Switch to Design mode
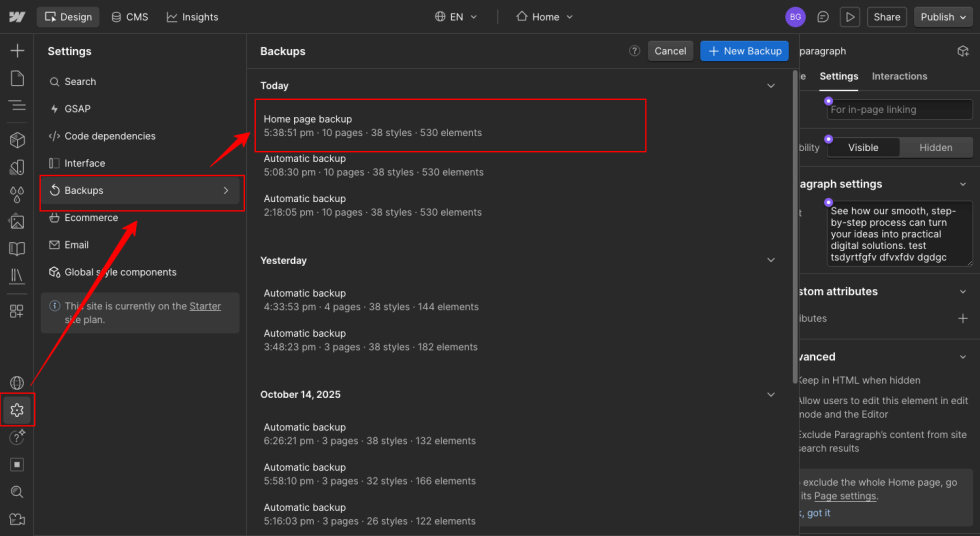 click(x=68, y=17)
